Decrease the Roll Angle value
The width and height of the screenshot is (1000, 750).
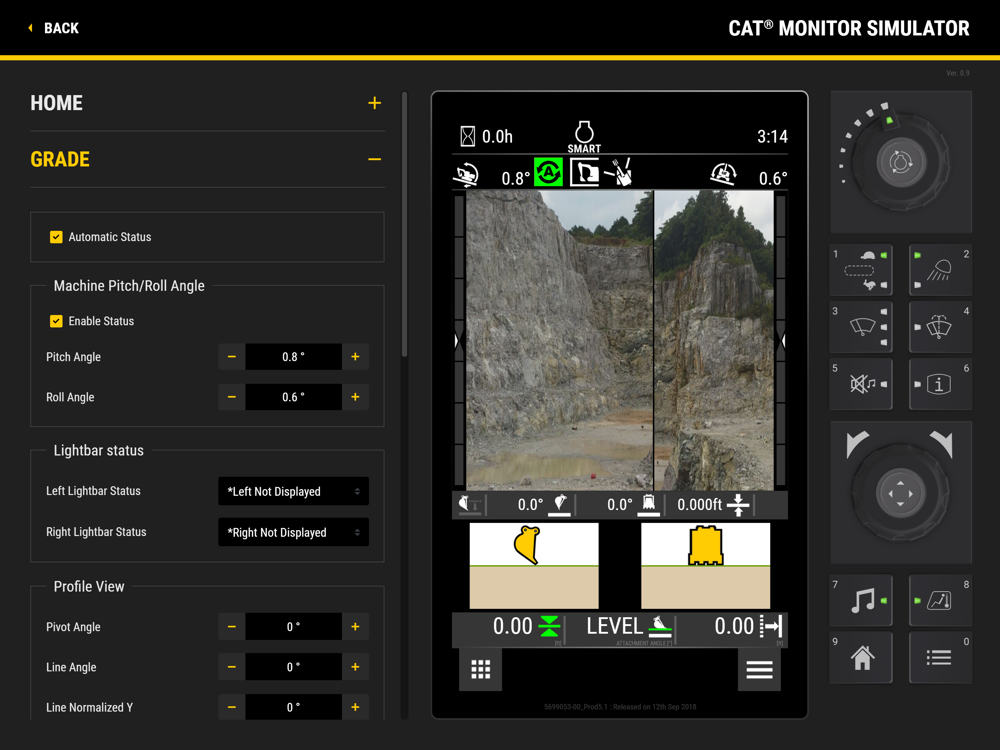(x=232, y=397)
